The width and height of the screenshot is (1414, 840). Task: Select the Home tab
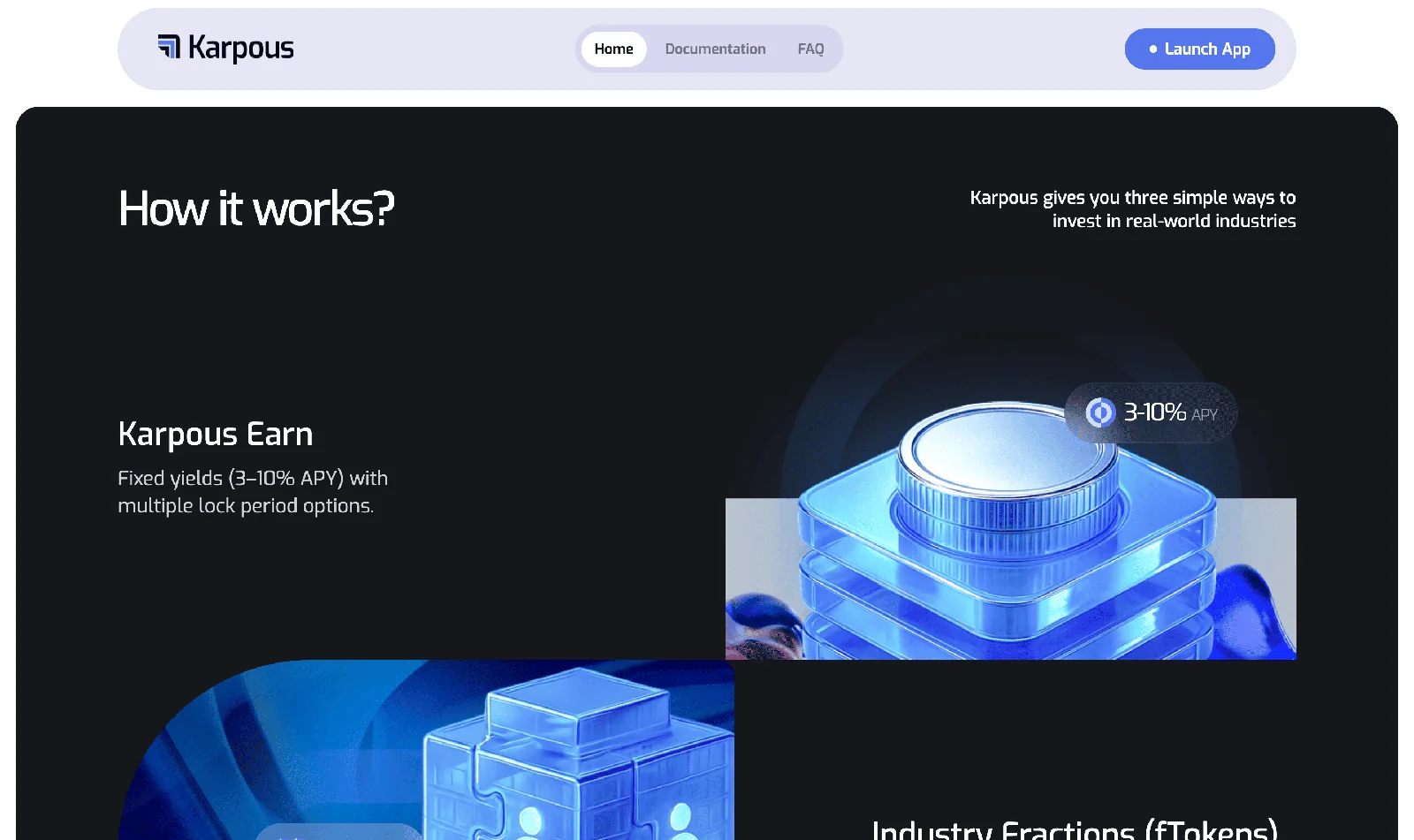click(613, 49)
